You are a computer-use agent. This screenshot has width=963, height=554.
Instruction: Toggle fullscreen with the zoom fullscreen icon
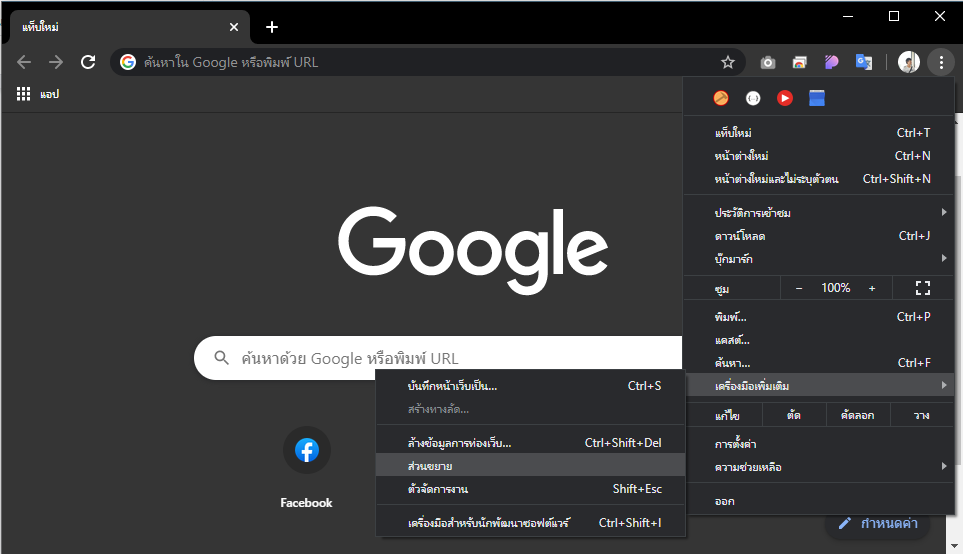tap(922, 288)
